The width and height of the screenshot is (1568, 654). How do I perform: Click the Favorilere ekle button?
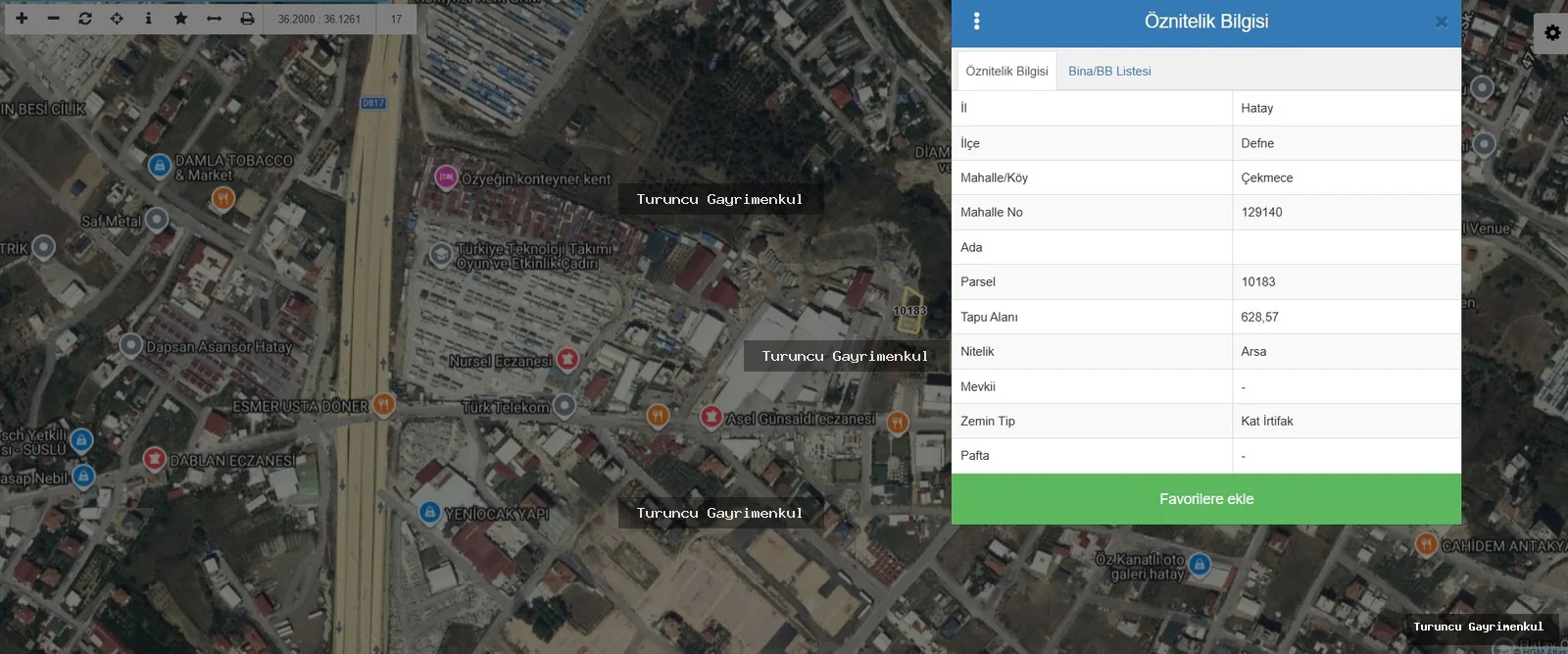pyautogui.click(x=1206, y=499)
